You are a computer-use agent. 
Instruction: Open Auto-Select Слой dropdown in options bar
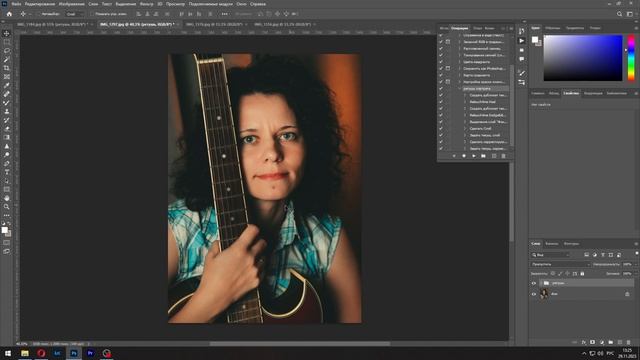(x=74, y=14)
